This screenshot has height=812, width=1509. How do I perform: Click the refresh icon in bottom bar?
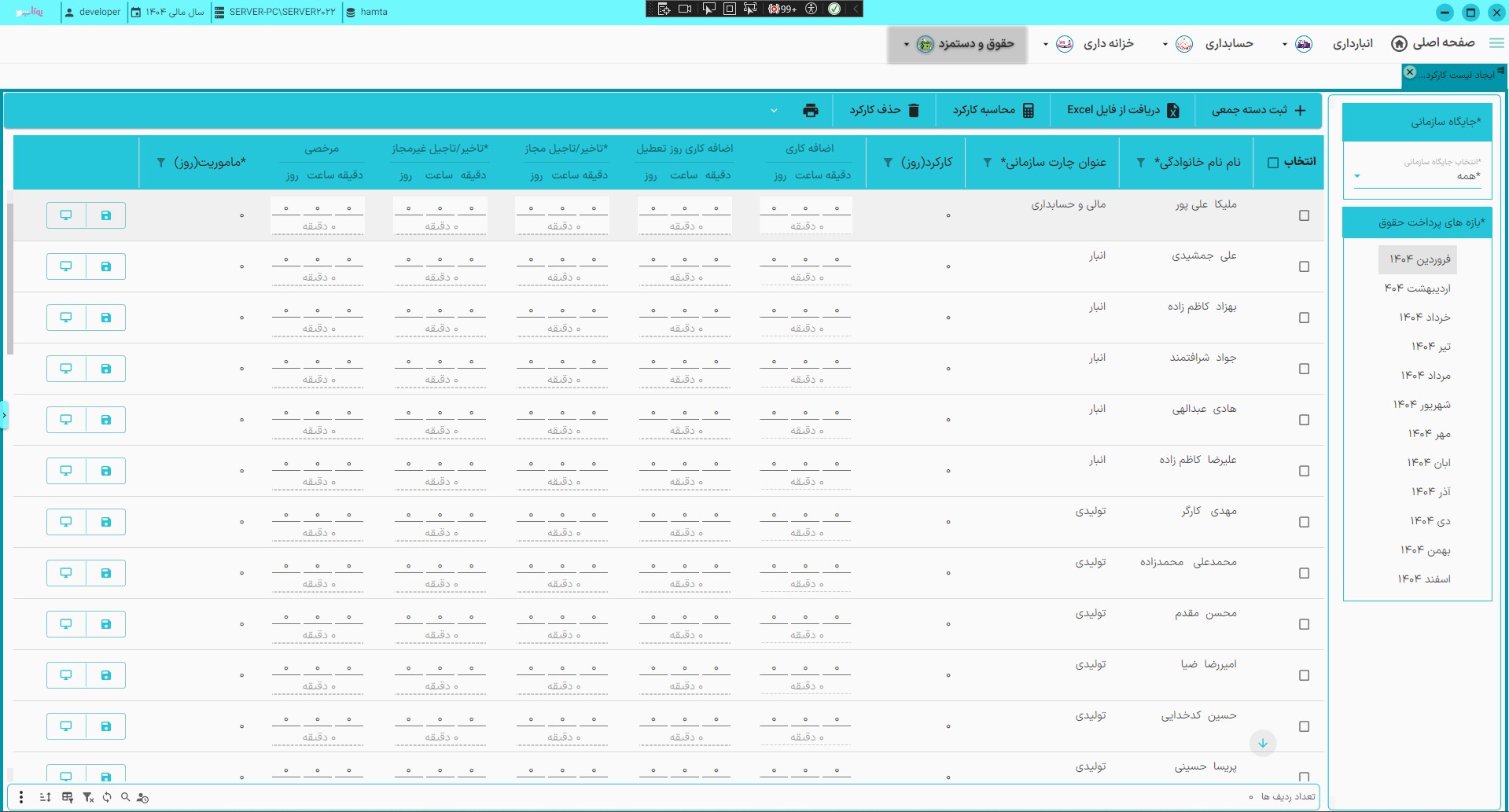107,797
